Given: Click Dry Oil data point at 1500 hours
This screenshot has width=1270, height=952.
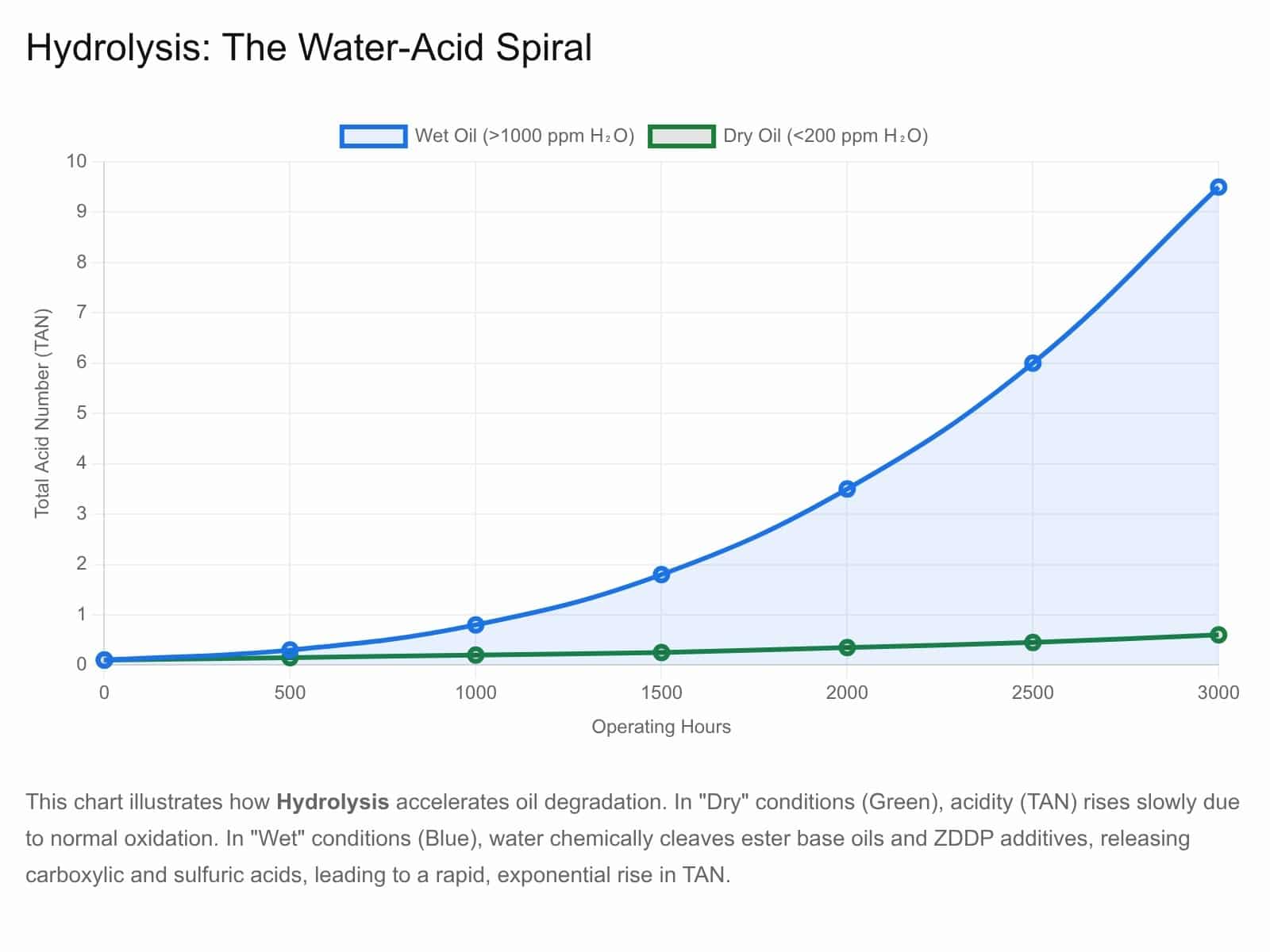Looking at the screenshot, I should click(661, 652).
